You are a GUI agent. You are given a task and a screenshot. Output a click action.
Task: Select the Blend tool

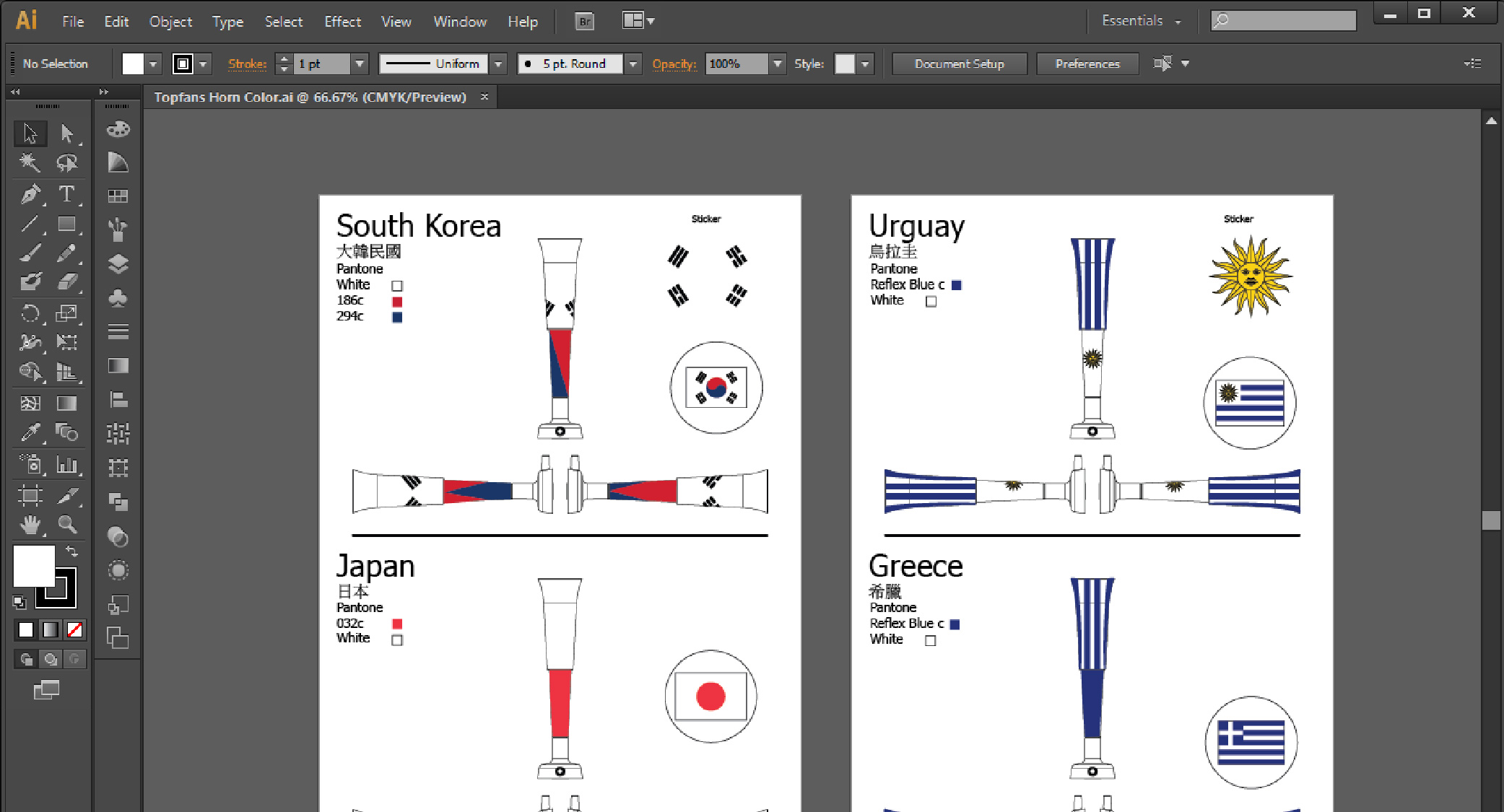[x=67, y=432]
